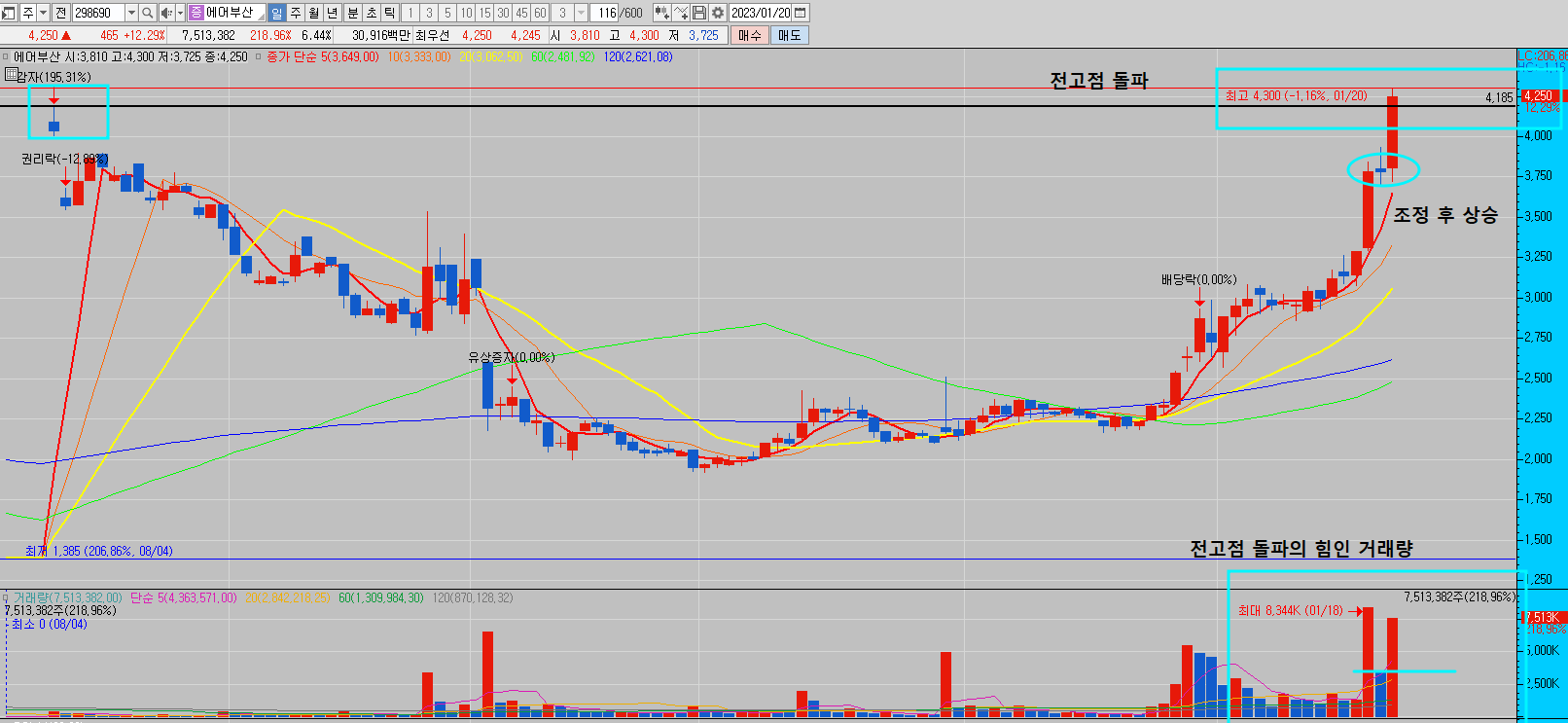Switch to 초 second chart period

pos(372,13)
